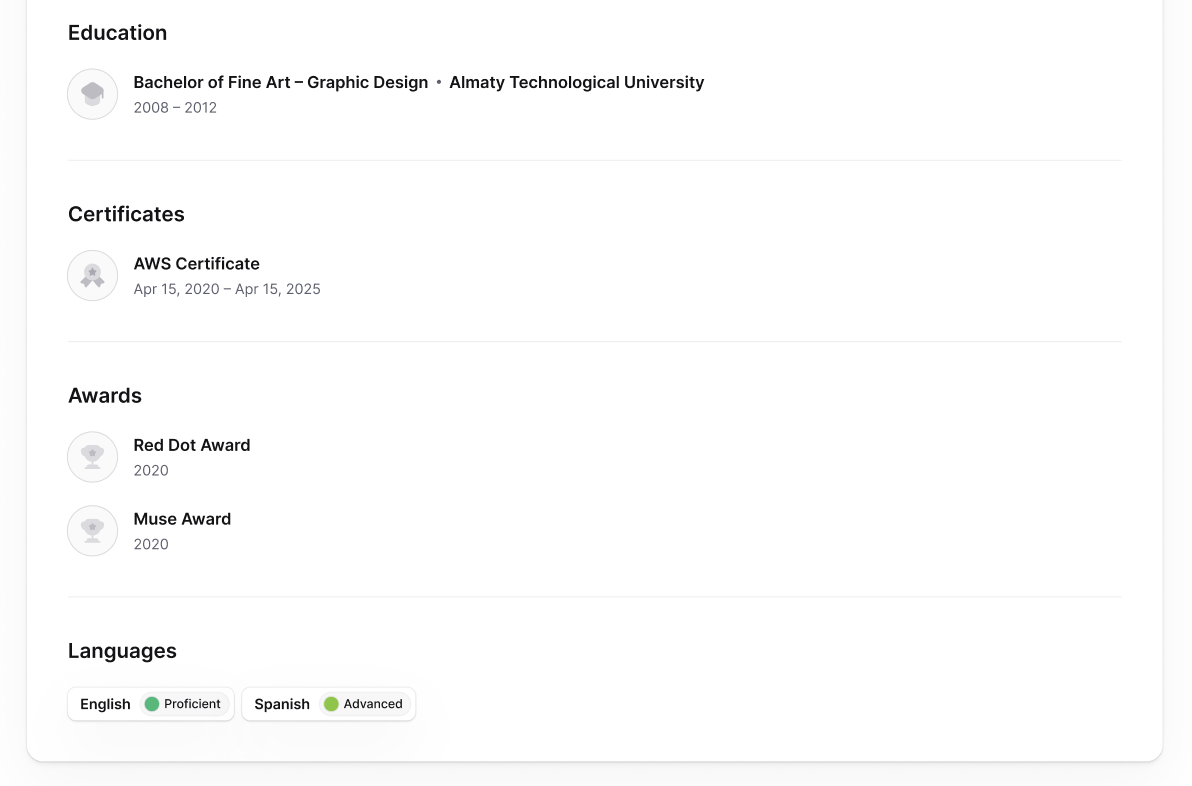Click the Red Dot Award trophy icon
This screenshot has height=786, width=1192.
point(93,457)
